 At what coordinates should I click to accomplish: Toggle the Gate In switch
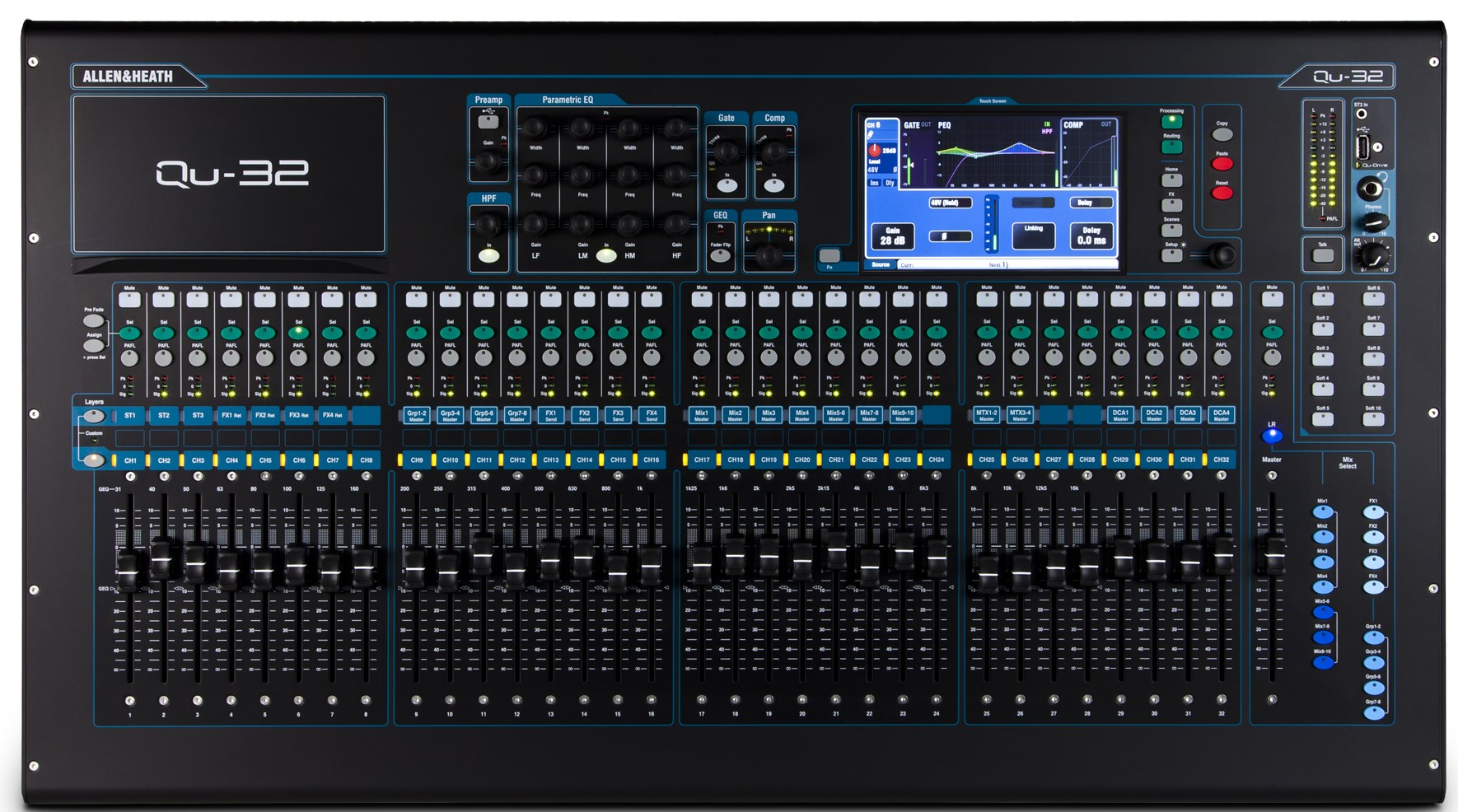coord(727,186)
